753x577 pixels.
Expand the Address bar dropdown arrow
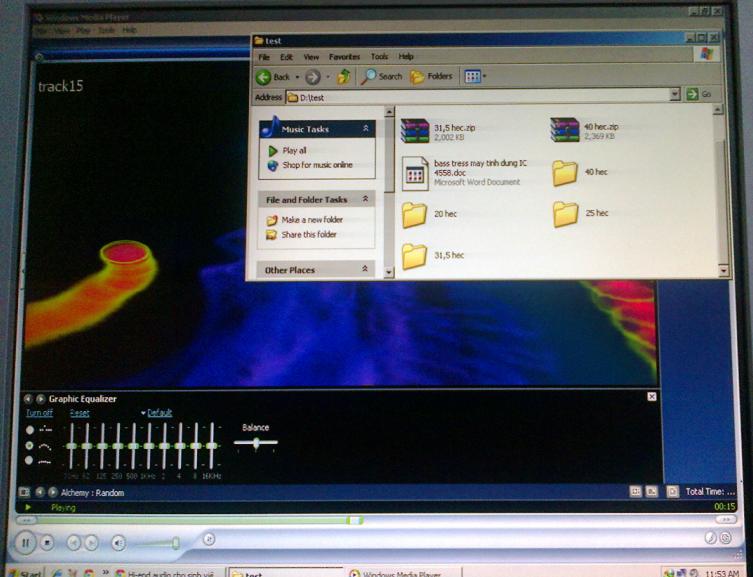coord(676,94)
